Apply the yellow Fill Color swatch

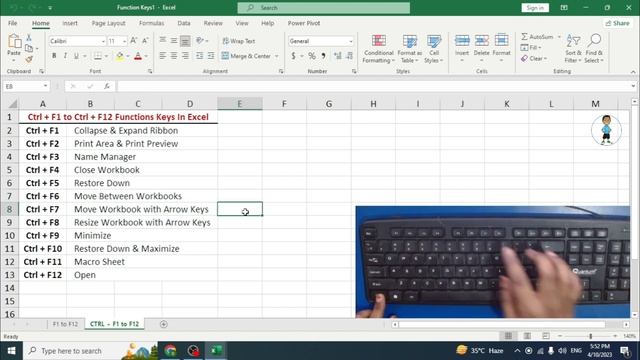120,56
